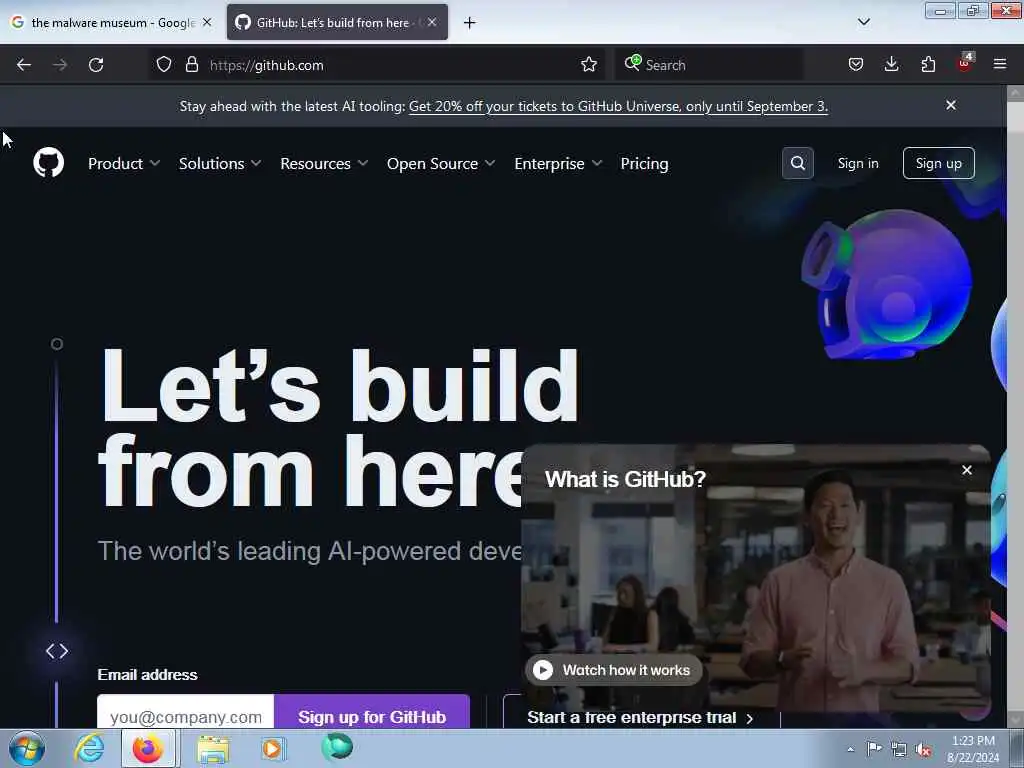
Task: Open Pocket save icon in toolbar
Action: click(x=856, y=65)
